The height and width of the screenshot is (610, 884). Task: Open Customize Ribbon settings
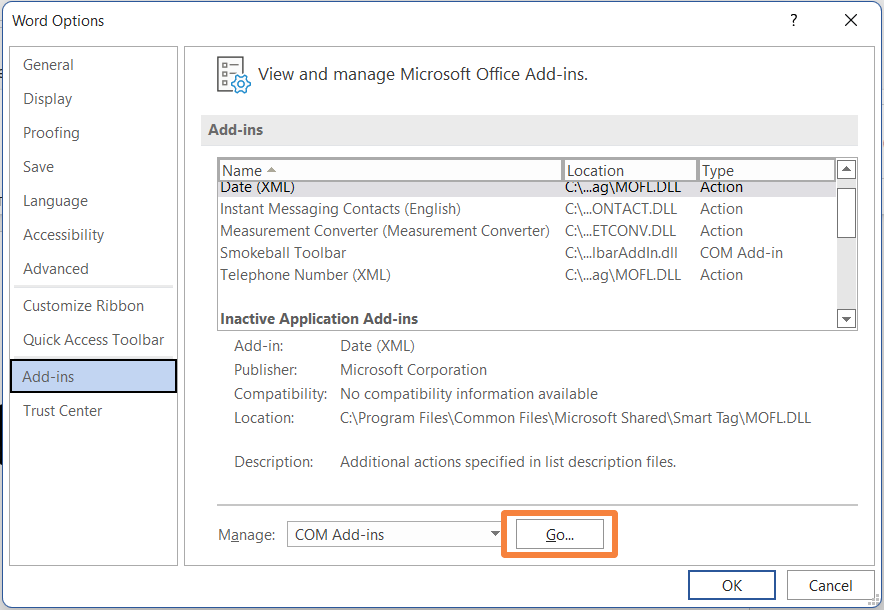[84, 306]
